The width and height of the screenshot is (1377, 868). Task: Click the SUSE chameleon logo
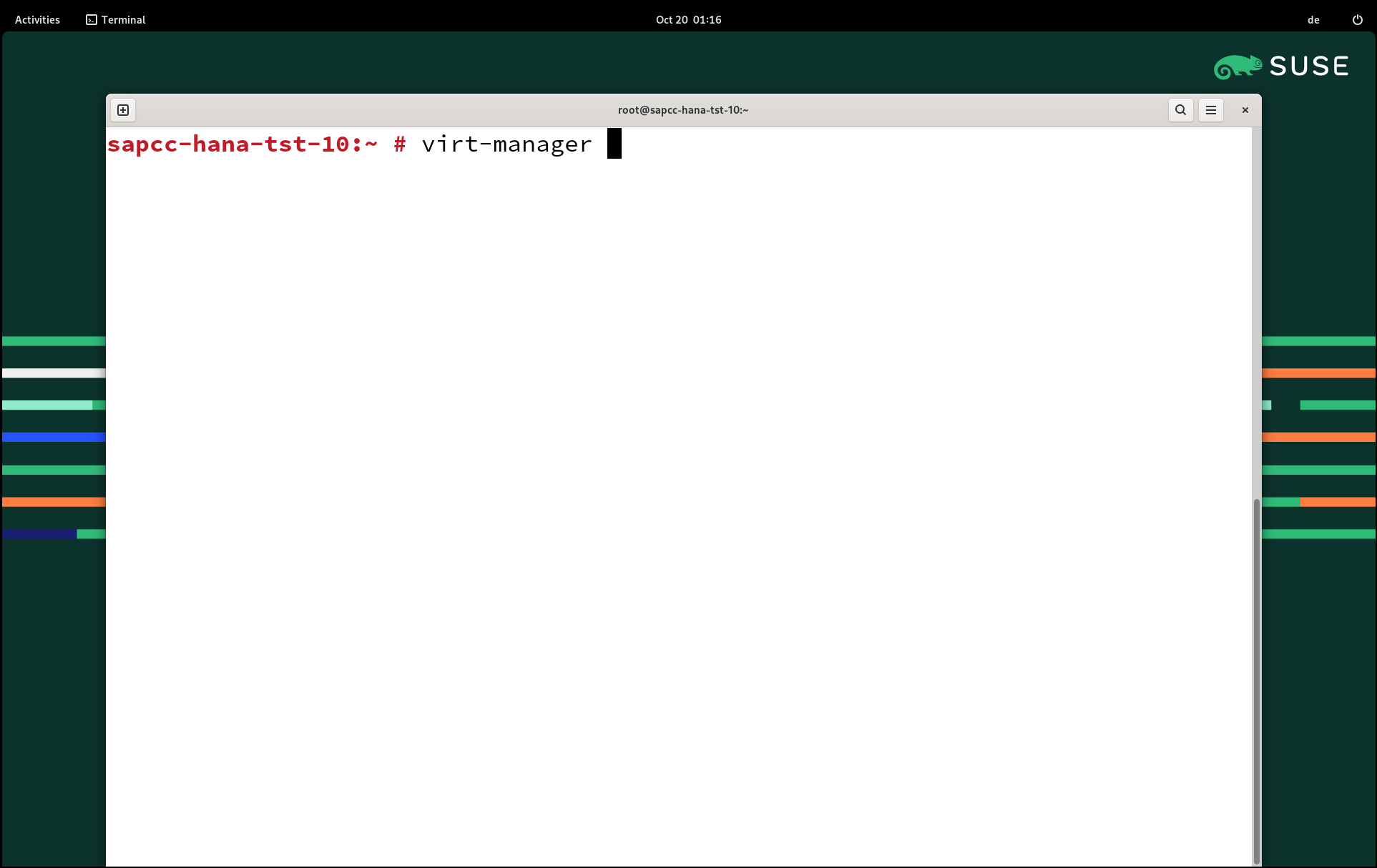click(x=1238, y=66)
